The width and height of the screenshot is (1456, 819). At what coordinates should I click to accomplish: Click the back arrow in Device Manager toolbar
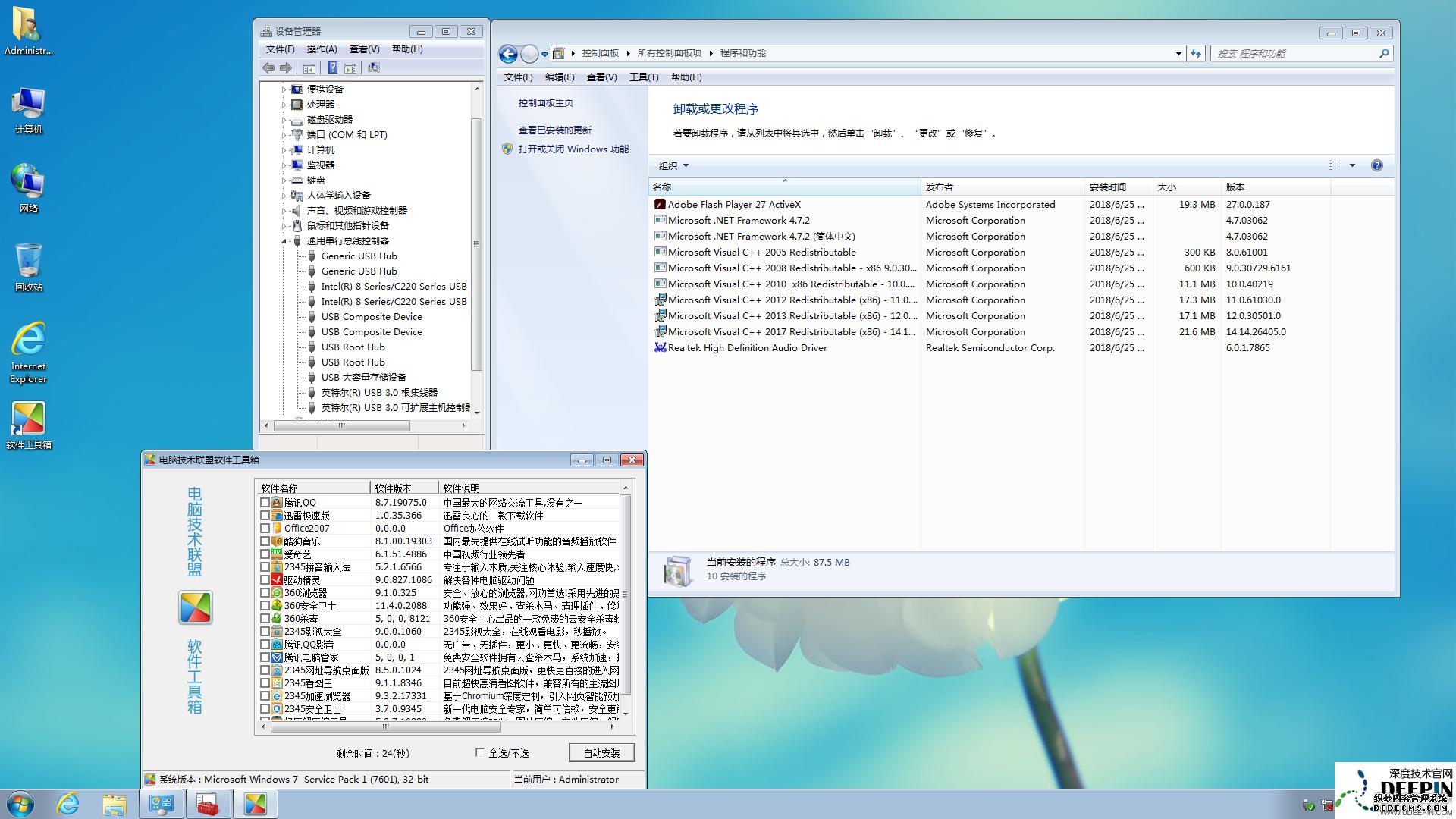tap(268, 68)
